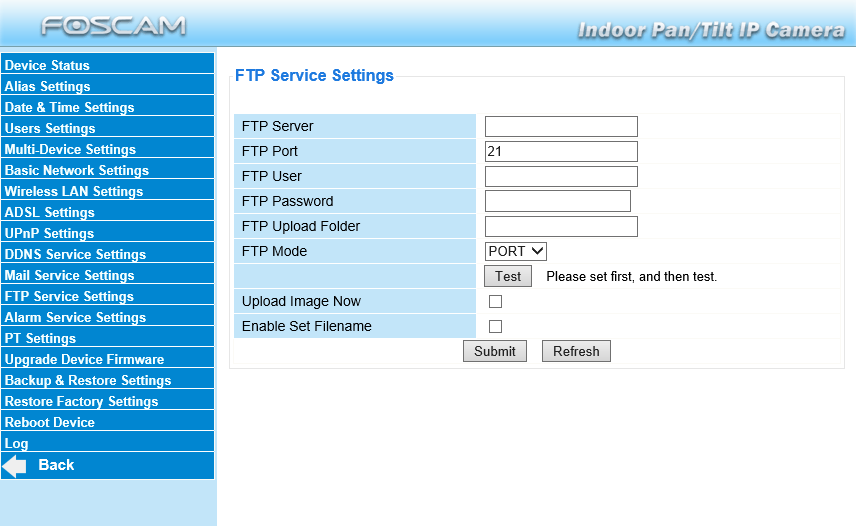Click the Refresh button
This screenshot has width=856, height=526.
point(576,351)
